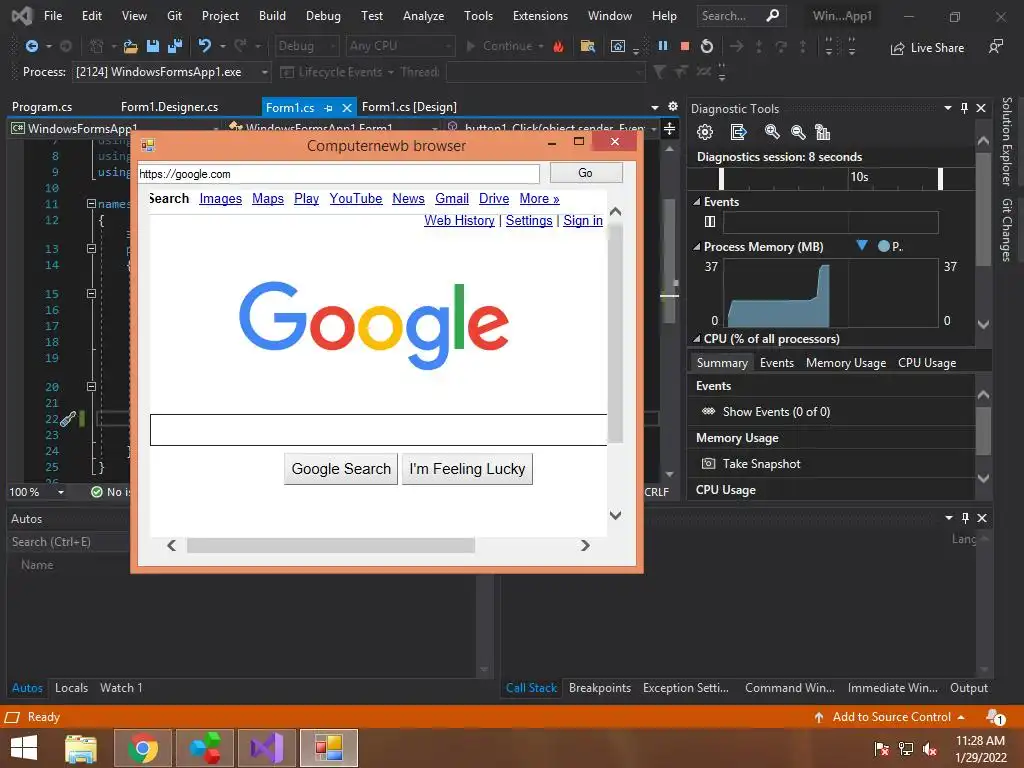
Task: Collapse the Events section in diagnostics graph
Action: click(696, 202)
